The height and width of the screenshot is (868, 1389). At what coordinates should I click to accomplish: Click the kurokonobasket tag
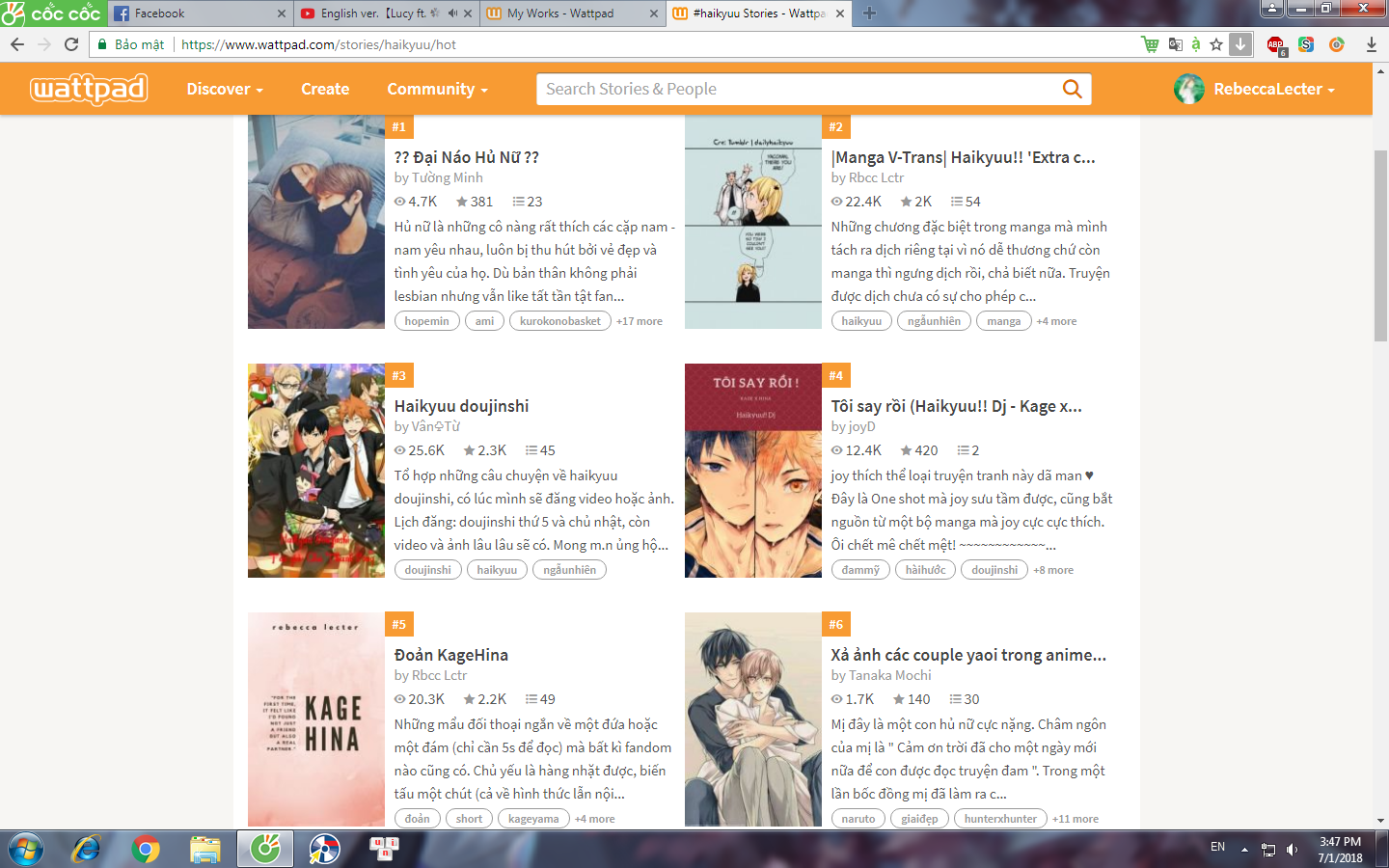[559, 321]
